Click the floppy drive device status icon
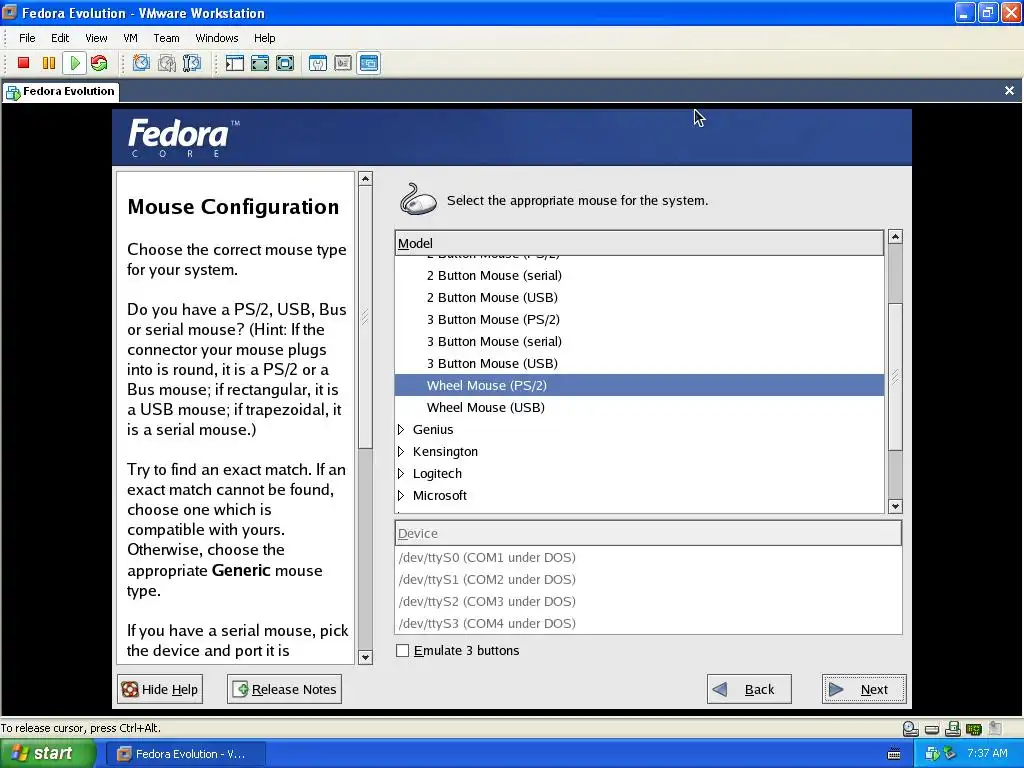The height and width of the screenshot is (768, 1024). pyautogui.click(x=953, y=728)
